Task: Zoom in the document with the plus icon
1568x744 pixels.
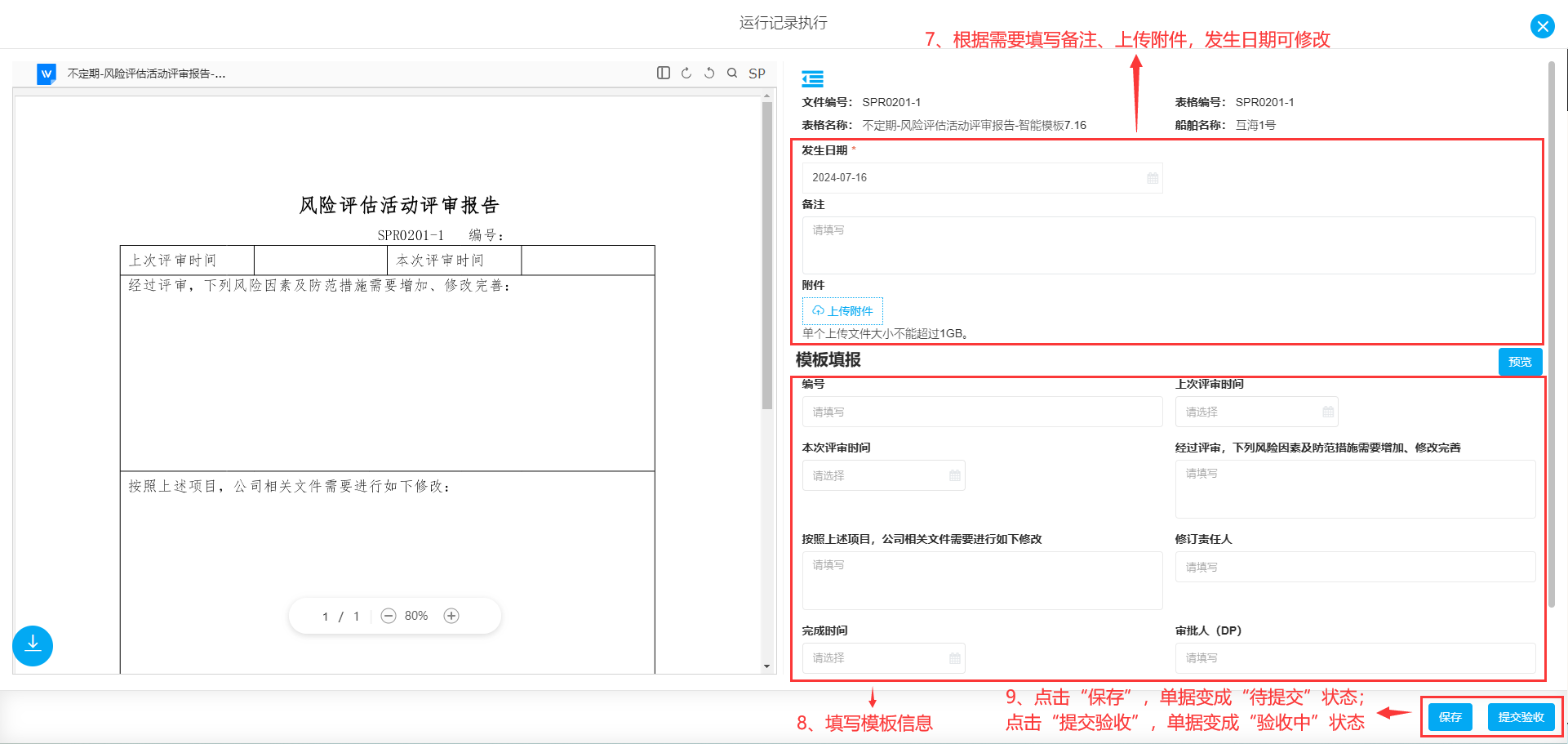Action: click(x=451, y=616)
